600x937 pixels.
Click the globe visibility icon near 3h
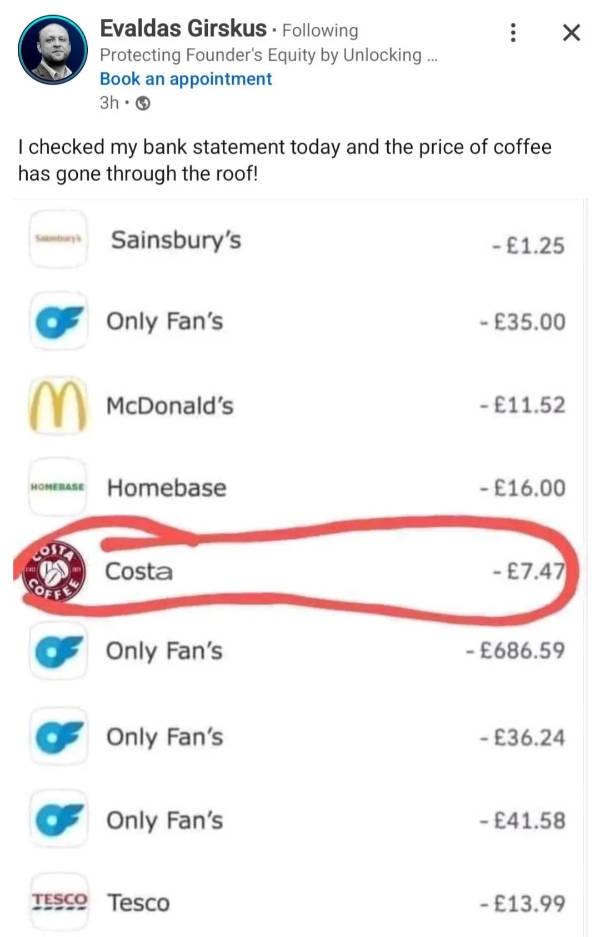[143, 104]
